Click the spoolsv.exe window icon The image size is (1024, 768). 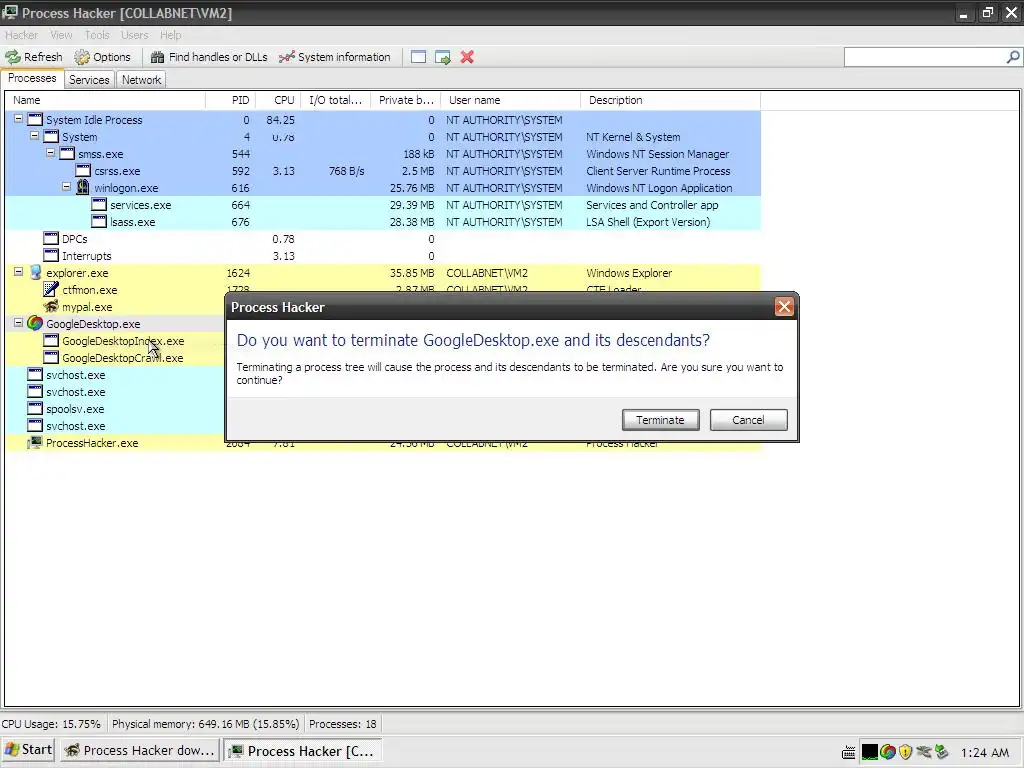click(x=35, y=408)
